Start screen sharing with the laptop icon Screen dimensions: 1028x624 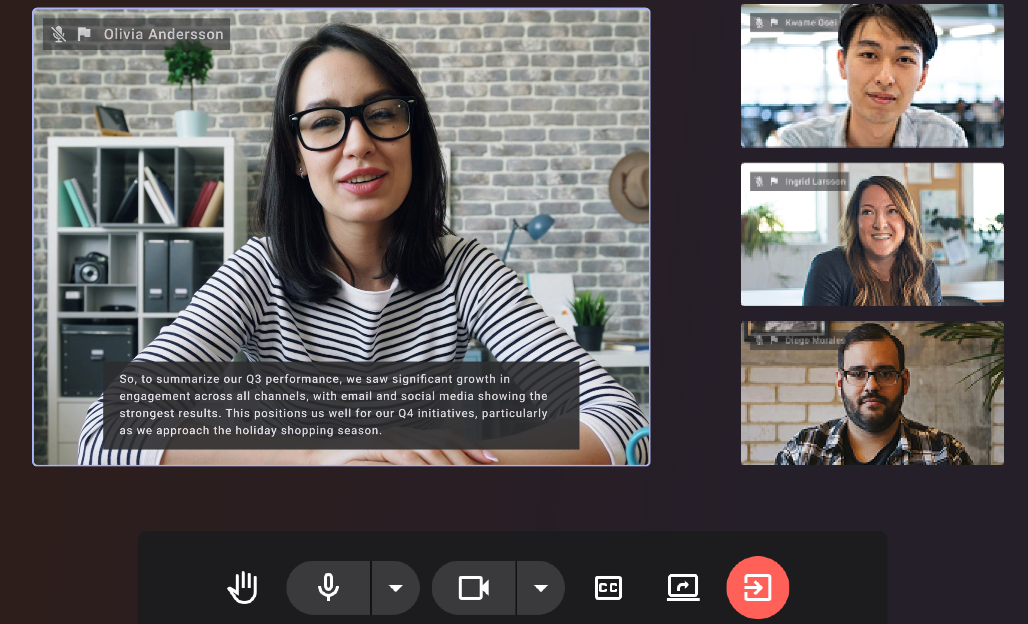click(683, 587)
